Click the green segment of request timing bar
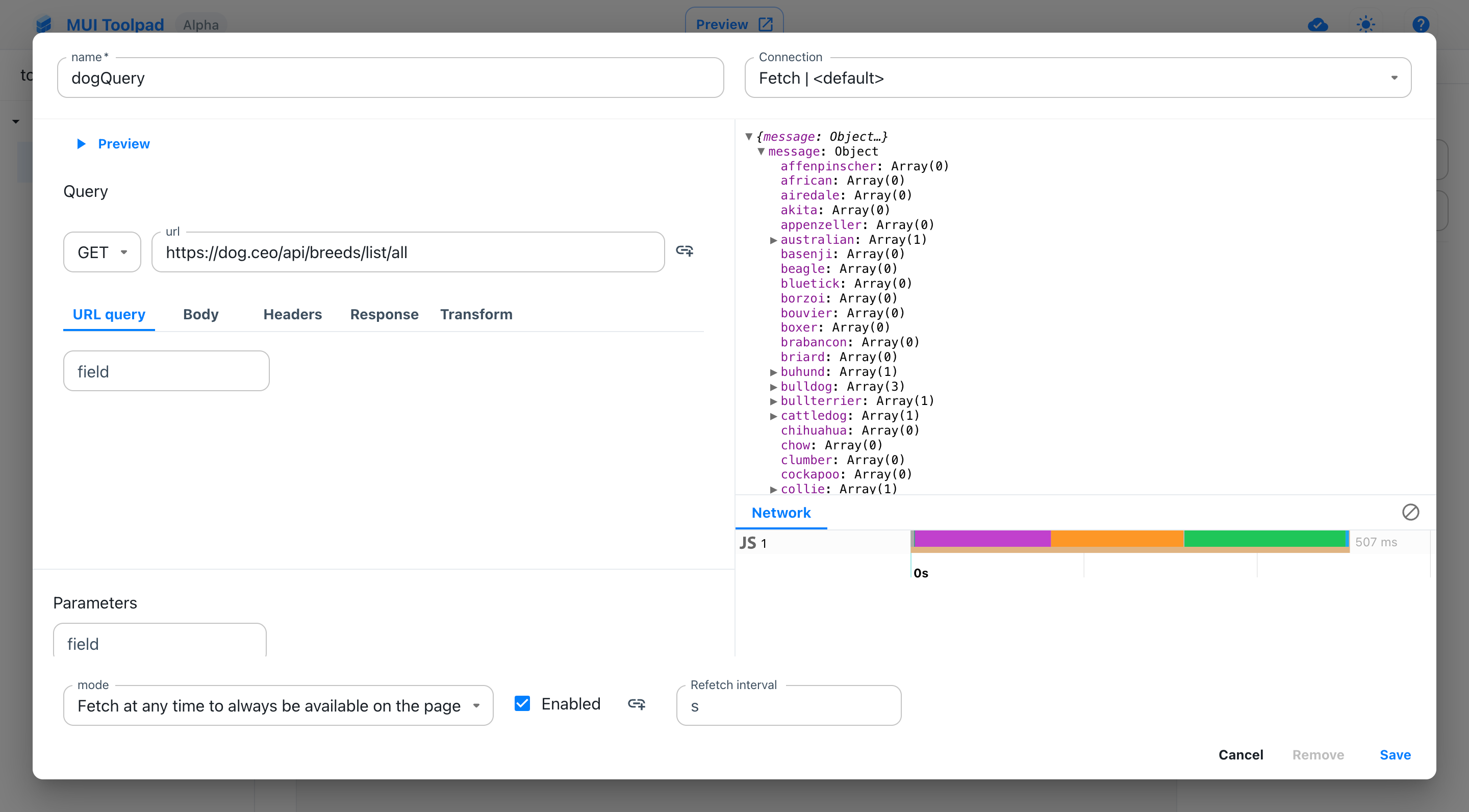Image resolution: width=1469 pixels, height=812 pixels. pyautogui.click(x=1265, y=538)
